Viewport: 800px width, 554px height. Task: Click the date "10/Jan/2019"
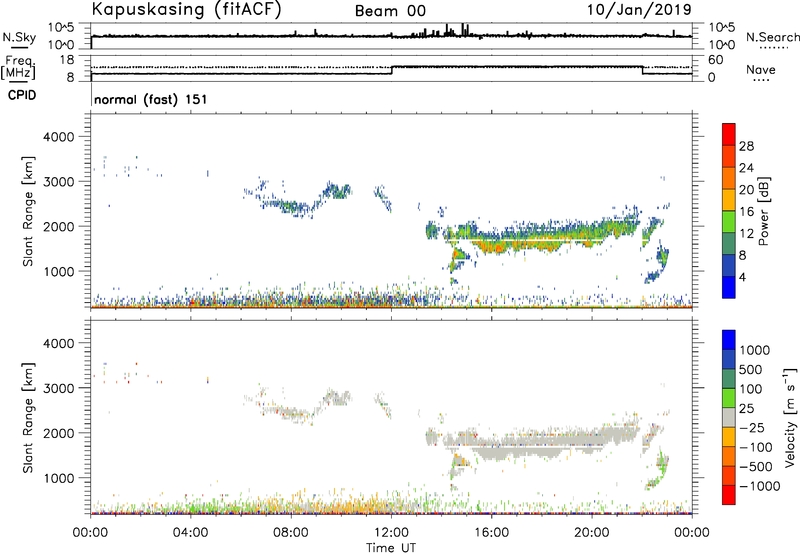pyautogui.click(x=639, y=10)
